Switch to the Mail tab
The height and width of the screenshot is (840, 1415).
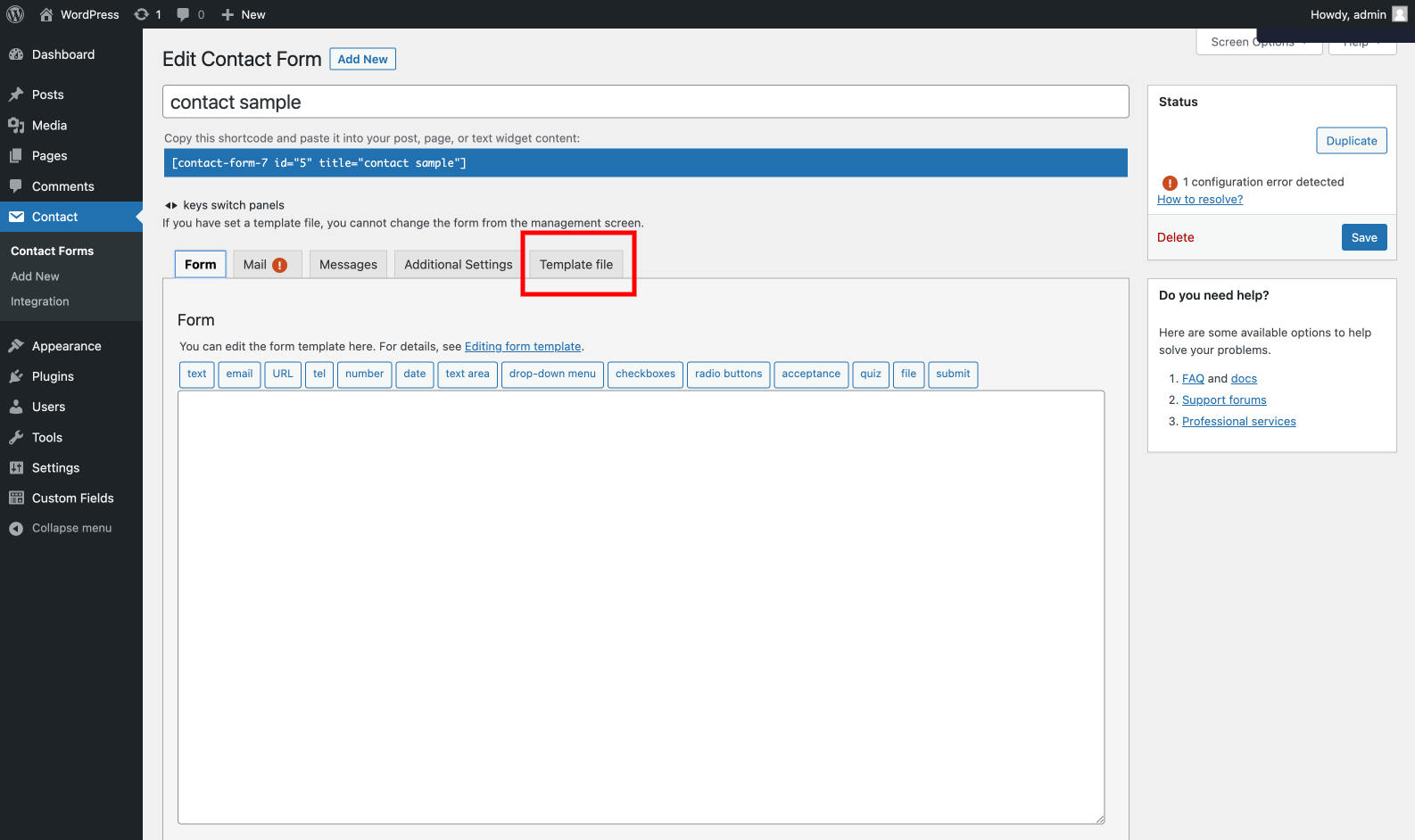point(268,264)
